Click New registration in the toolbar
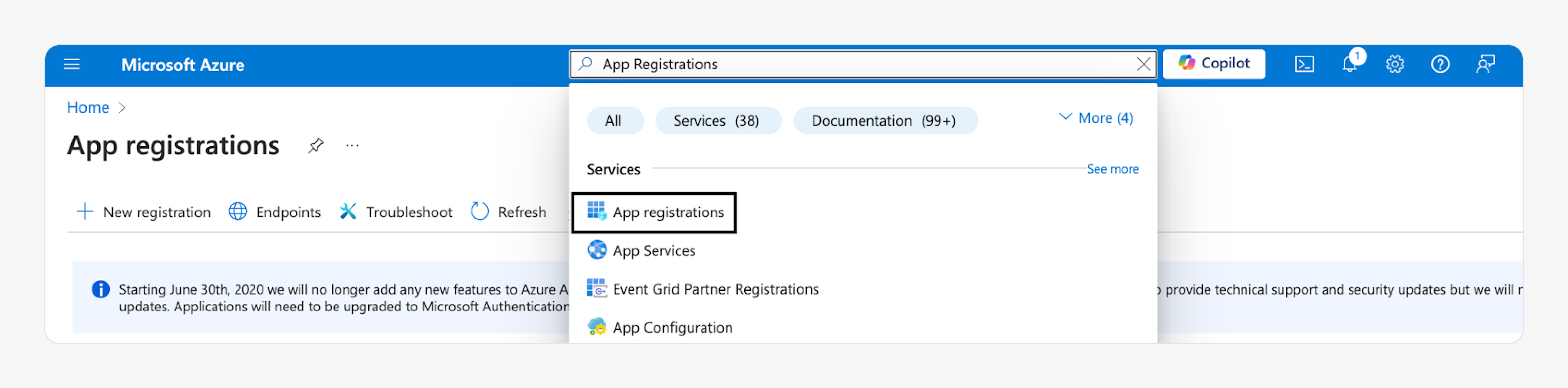1568x388 pixels. click(144, 212)
